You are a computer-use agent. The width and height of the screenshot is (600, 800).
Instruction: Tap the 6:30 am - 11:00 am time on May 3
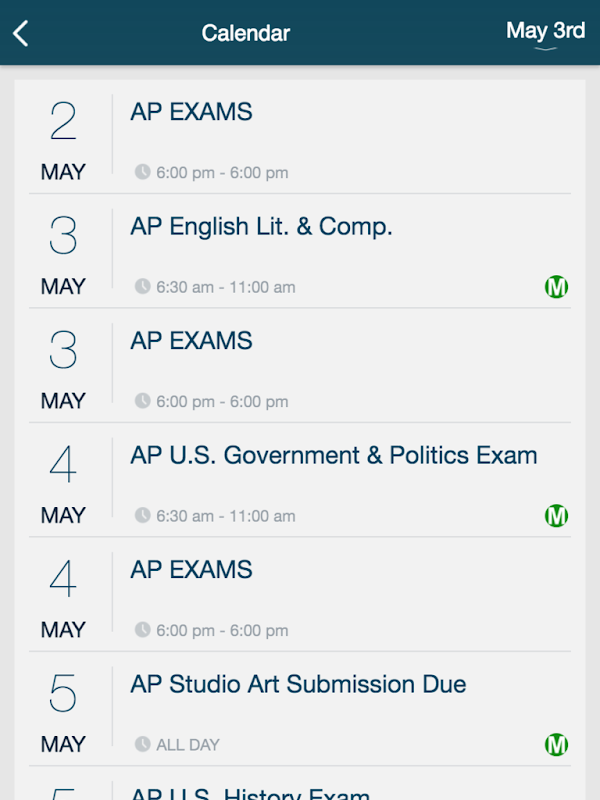pos(225,287)
